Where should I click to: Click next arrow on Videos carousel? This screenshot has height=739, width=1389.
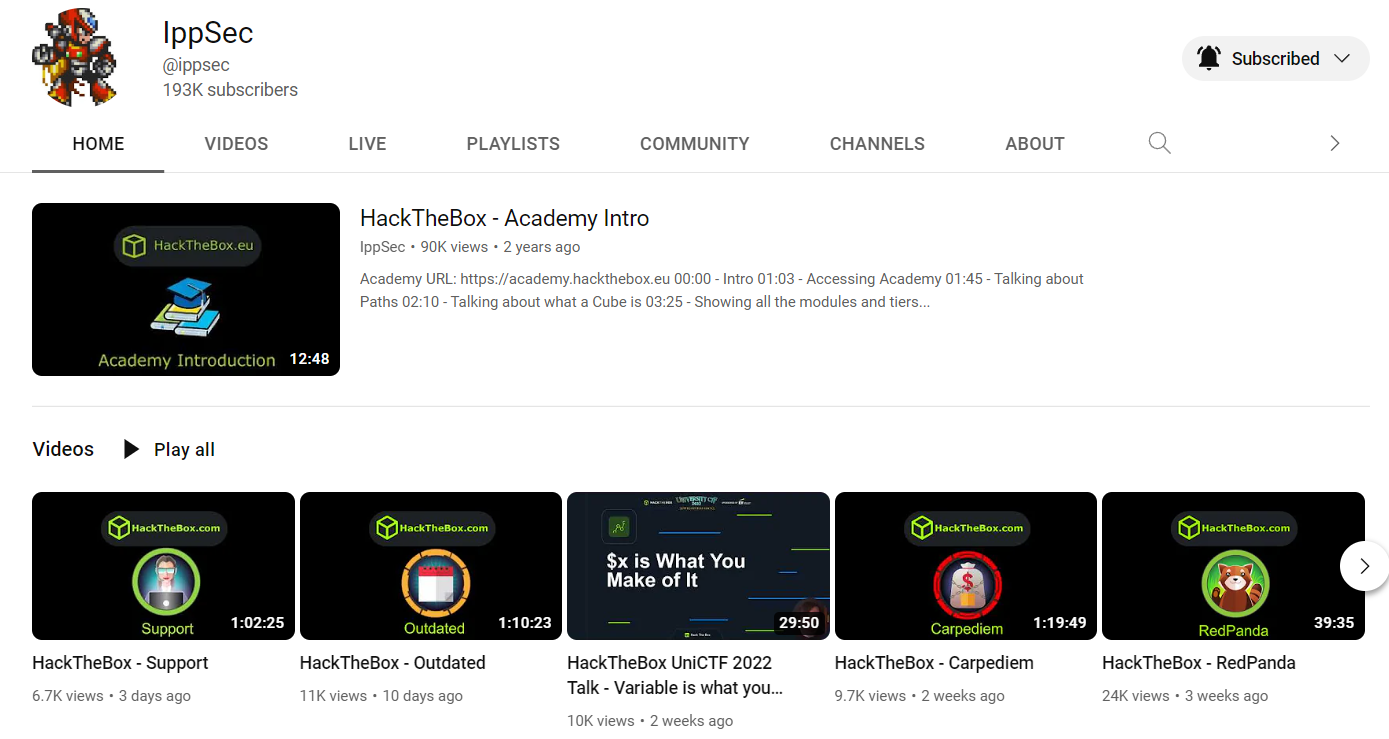point(1364,566)
